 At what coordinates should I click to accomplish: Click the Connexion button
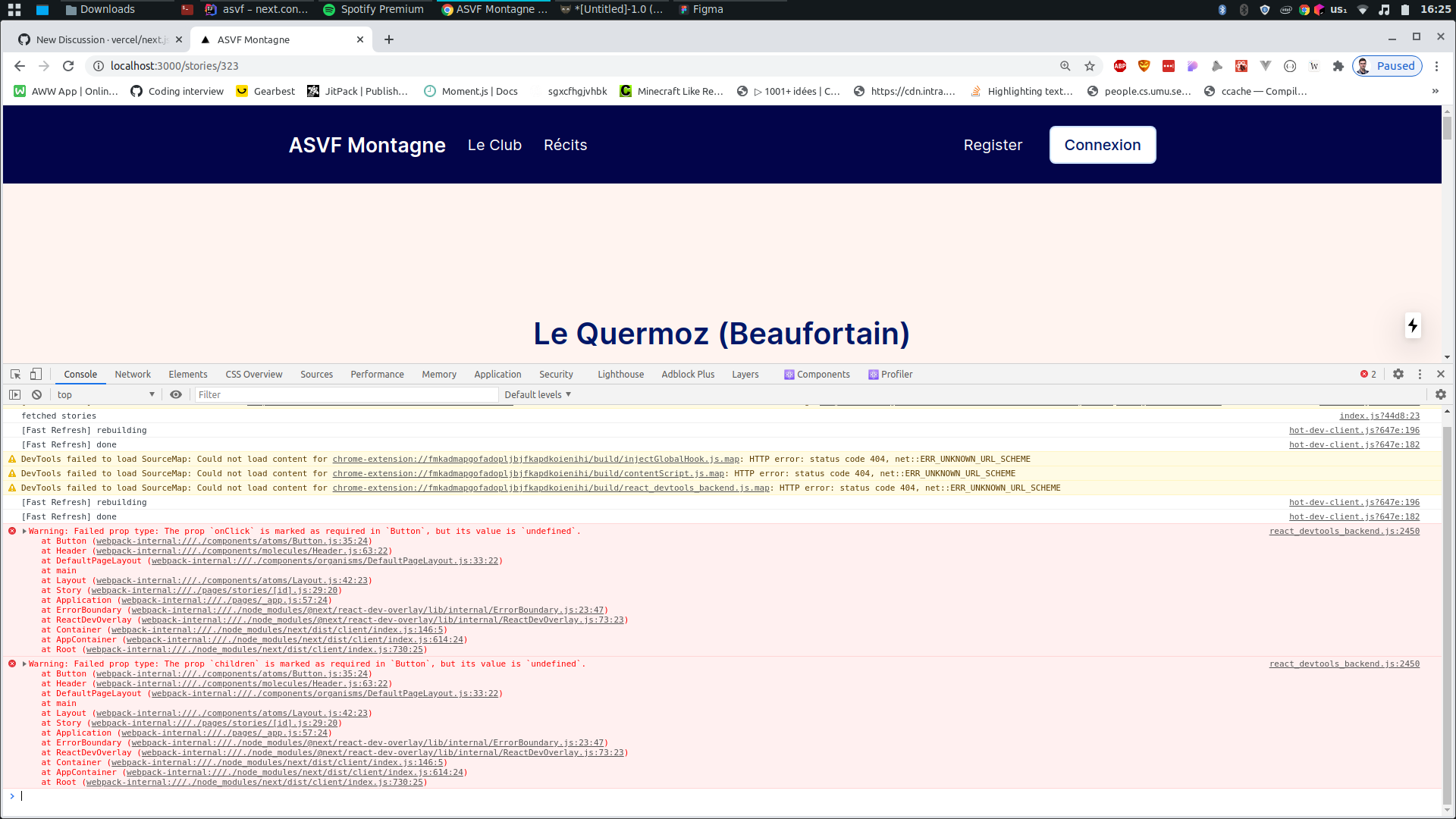click(x=1103, y=145)
